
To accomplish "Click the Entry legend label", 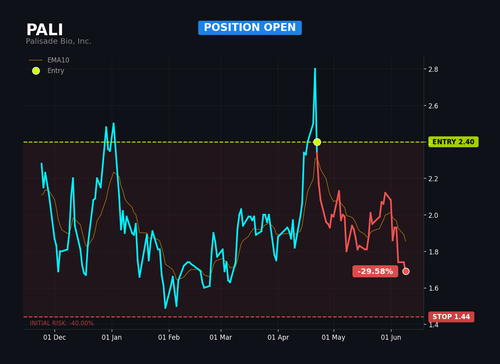I will [56, 71].
